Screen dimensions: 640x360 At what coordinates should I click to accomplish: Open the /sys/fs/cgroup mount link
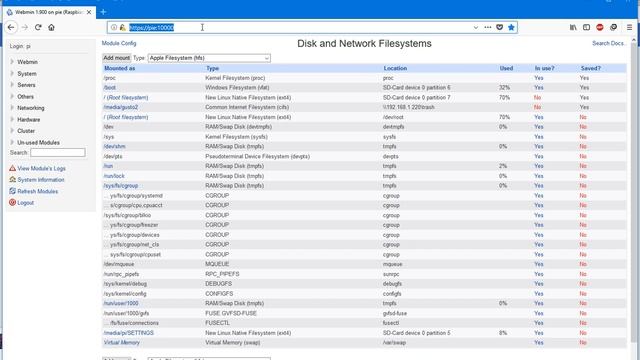[x=121, y=185]
